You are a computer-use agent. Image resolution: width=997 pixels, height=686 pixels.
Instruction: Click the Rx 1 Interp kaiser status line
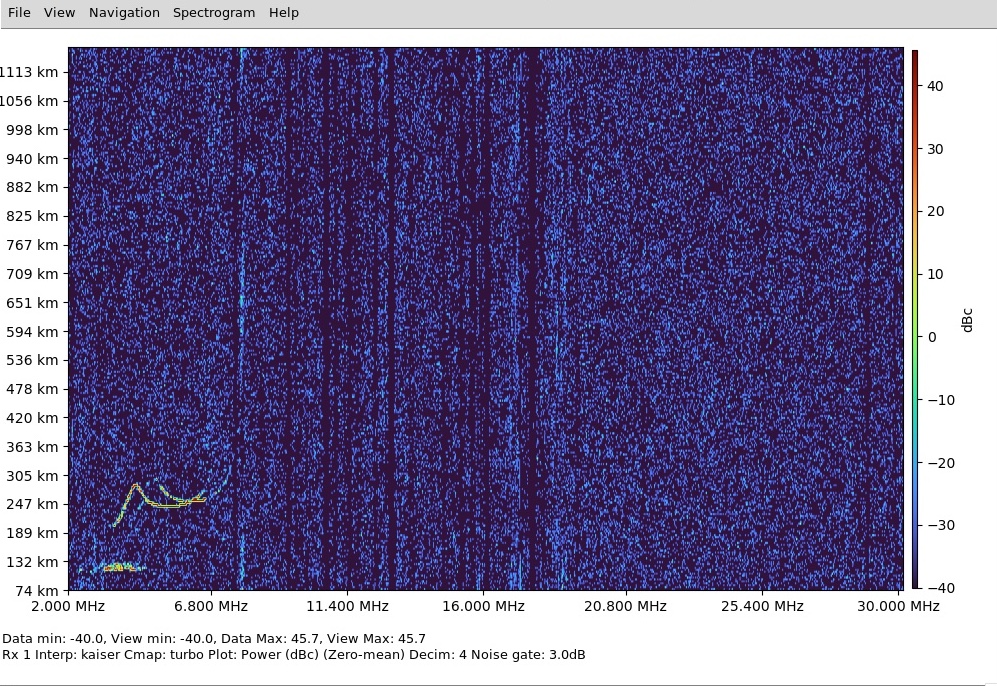click(294, 655)
